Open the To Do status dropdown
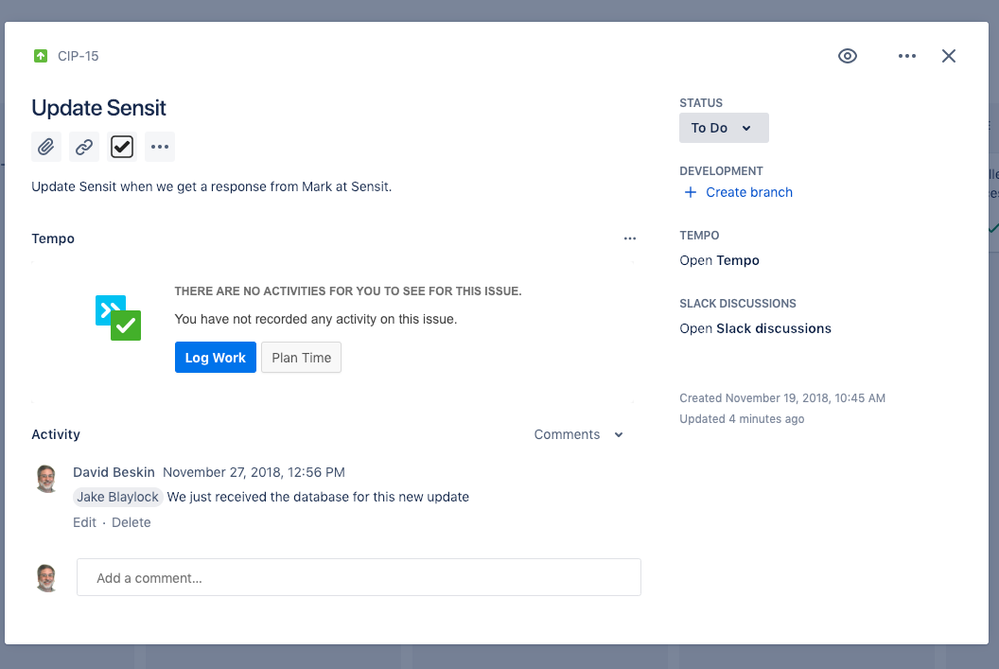This screenshot has height=669, width=999. (x=723, y=127)
